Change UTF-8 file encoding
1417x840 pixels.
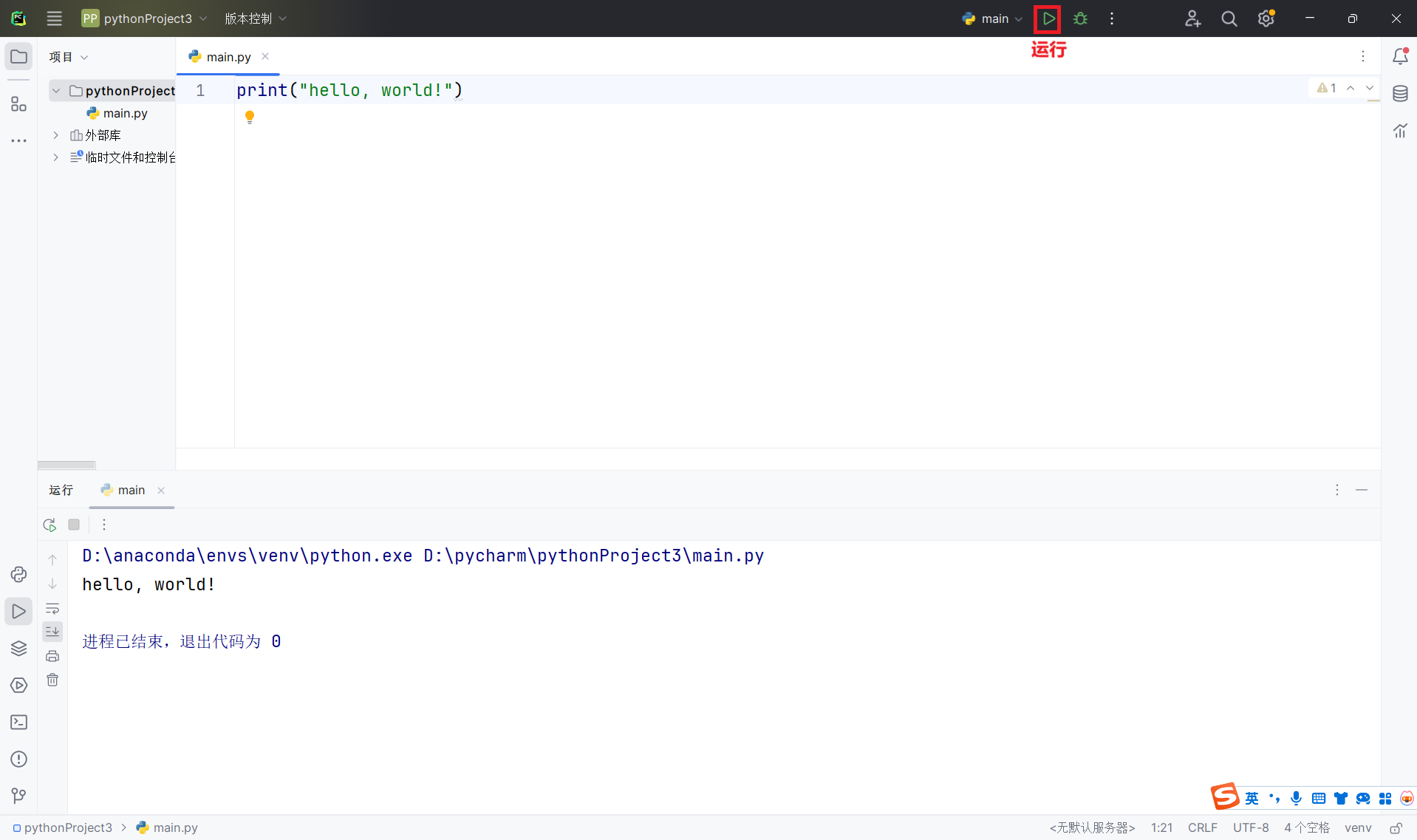(x=1251, y=827)
